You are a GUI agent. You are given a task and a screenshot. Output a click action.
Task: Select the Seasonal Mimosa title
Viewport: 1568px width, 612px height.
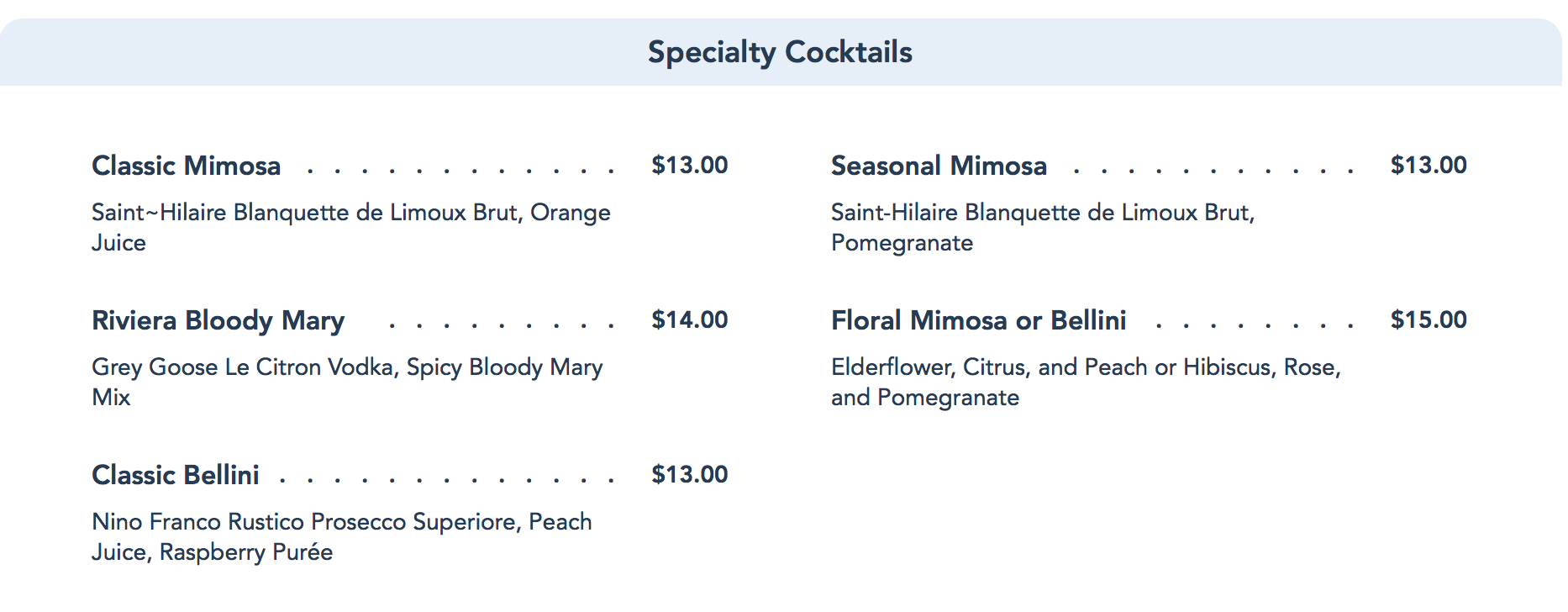point(939,166)
